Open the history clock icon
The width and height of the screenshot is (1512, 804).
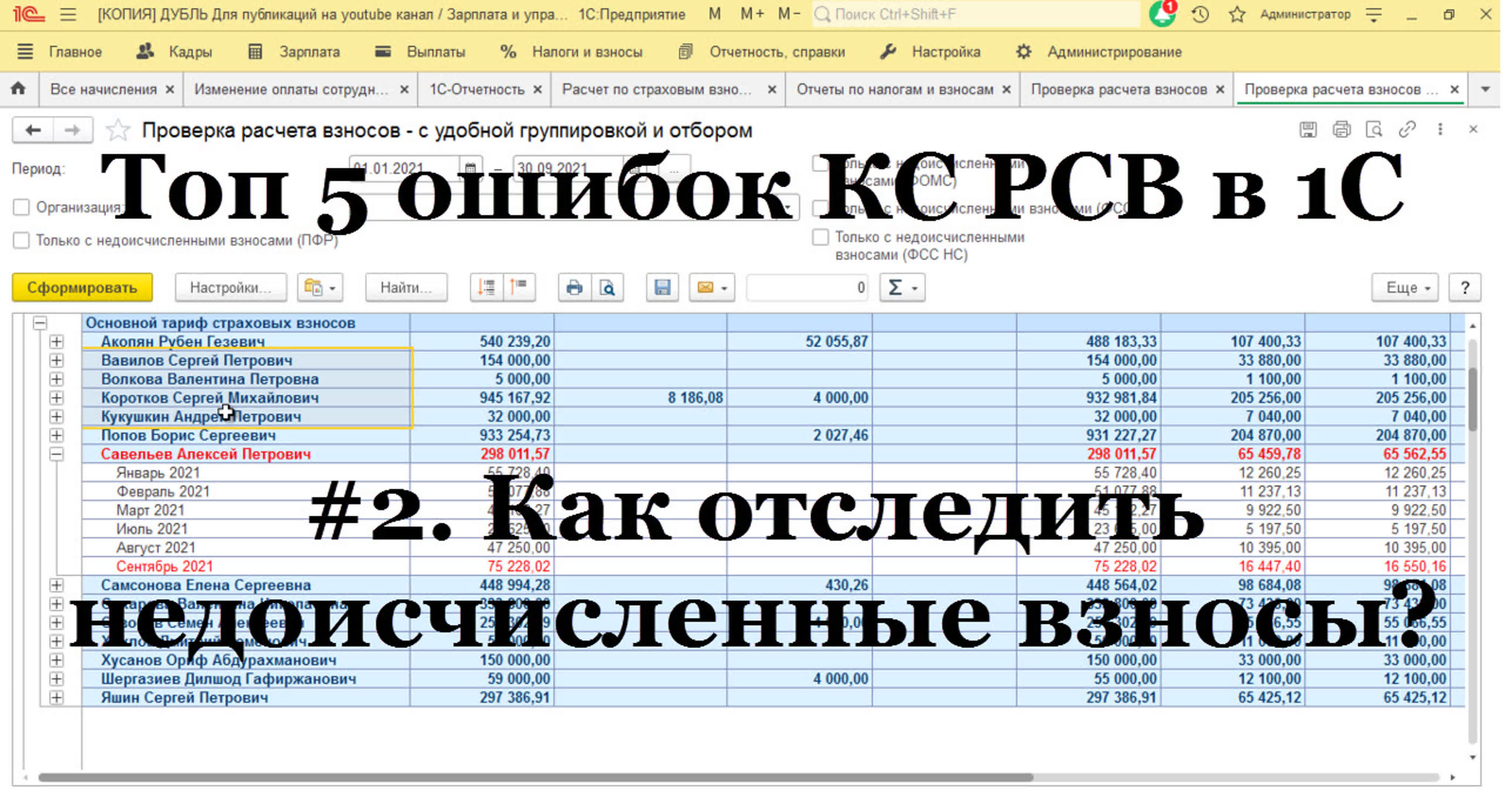(x=1200, y=14)
